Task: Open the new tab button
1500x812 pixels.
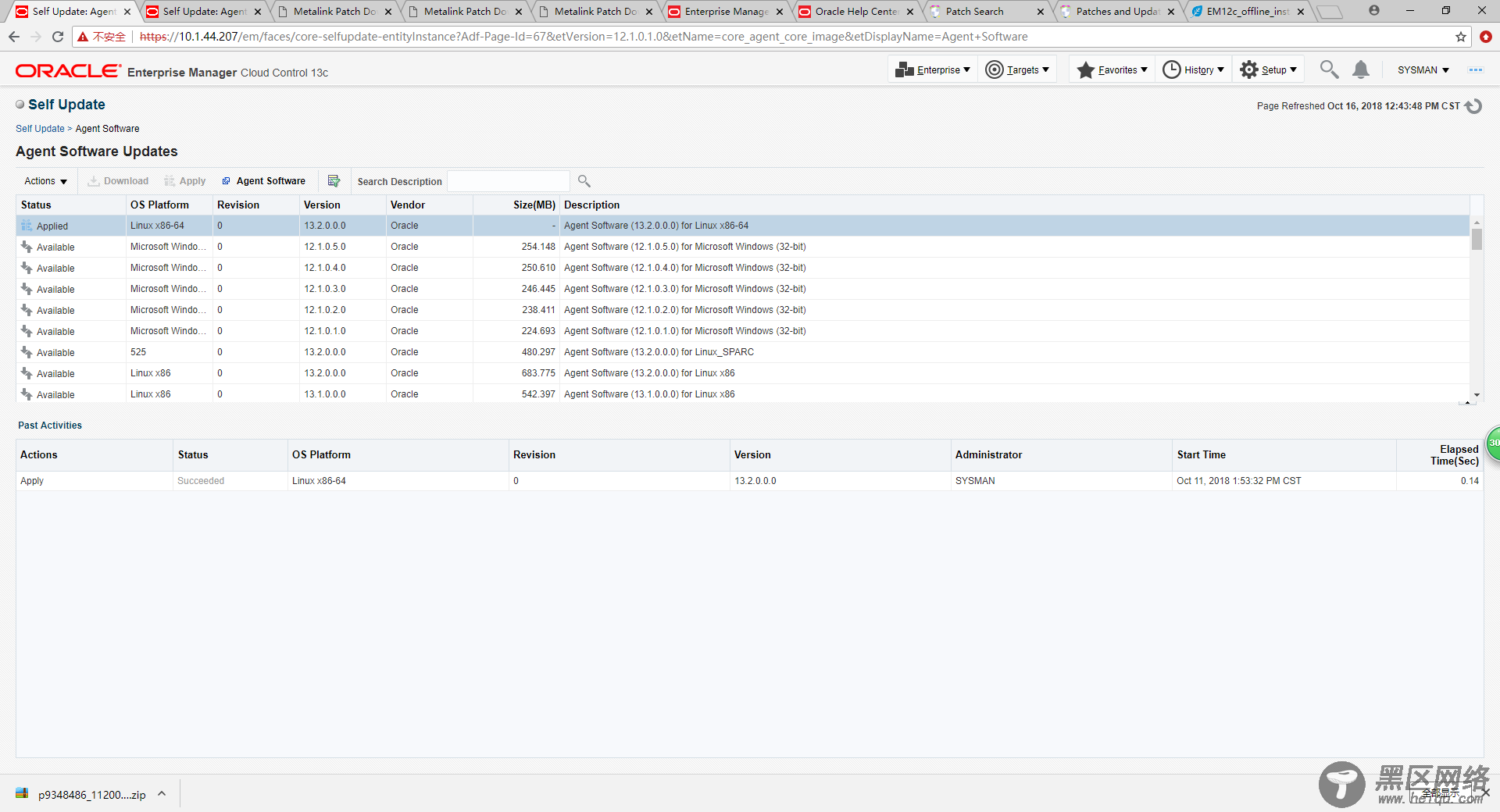Action: (1329, 12)
